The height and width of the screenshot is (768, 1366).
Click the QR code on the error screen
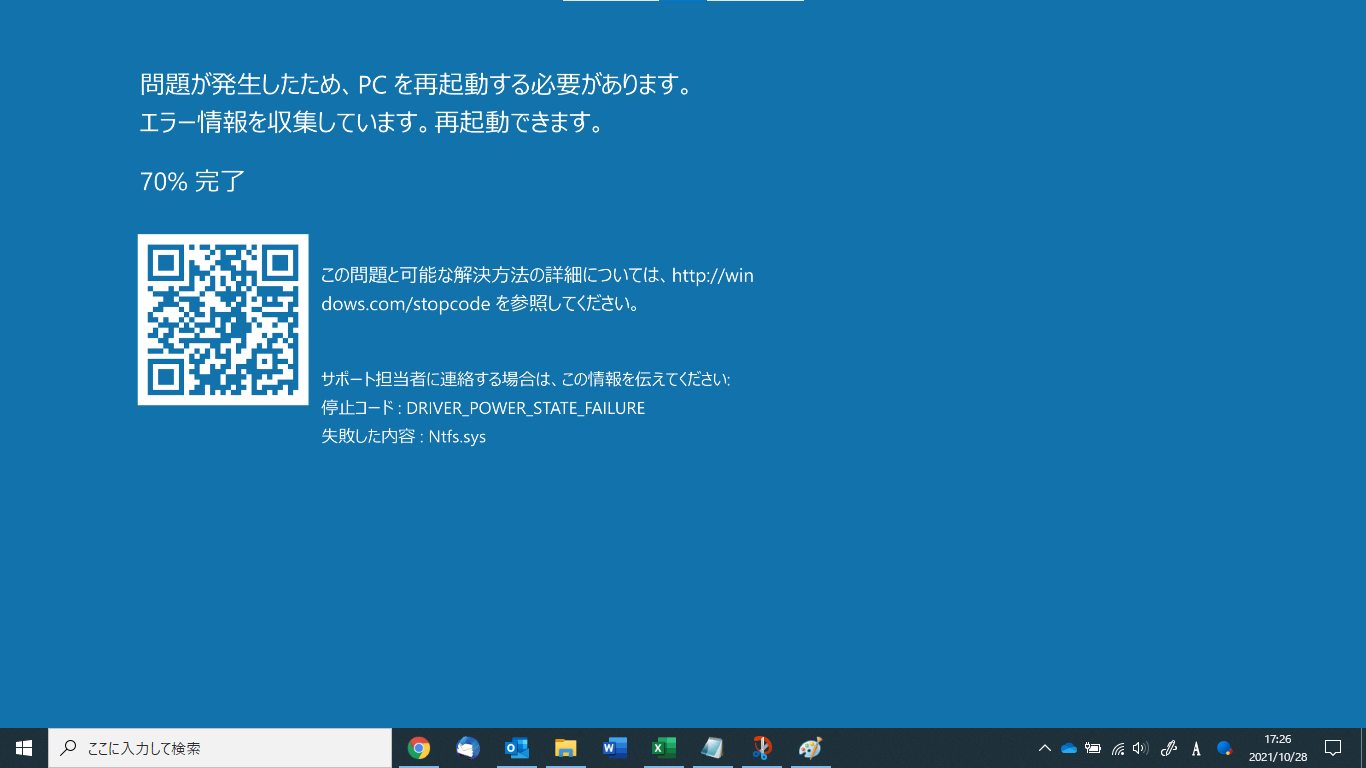pos(223,320)
